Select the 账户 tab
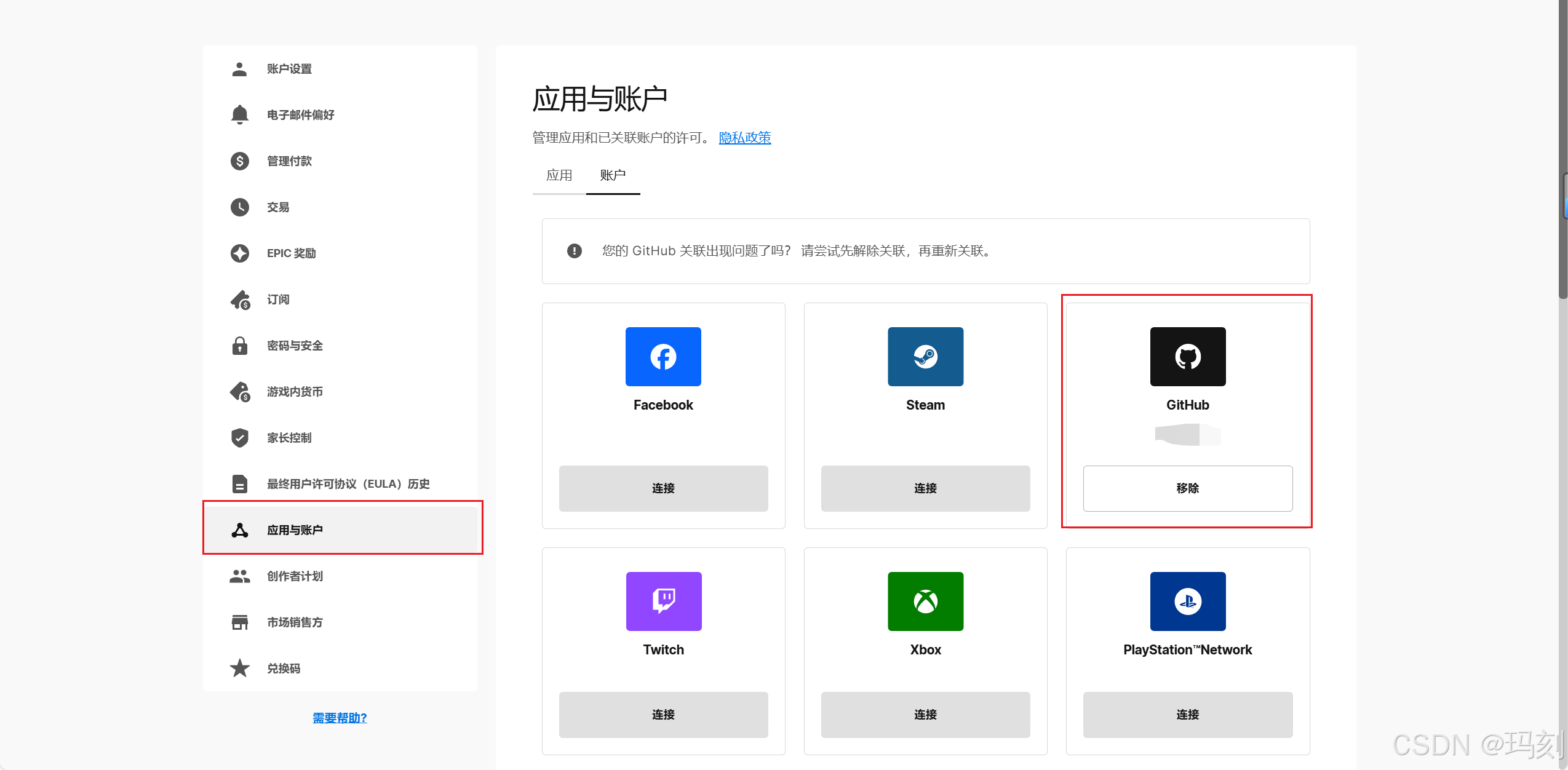Screen dimensions: 1568x770 click(x=613, y=175)
